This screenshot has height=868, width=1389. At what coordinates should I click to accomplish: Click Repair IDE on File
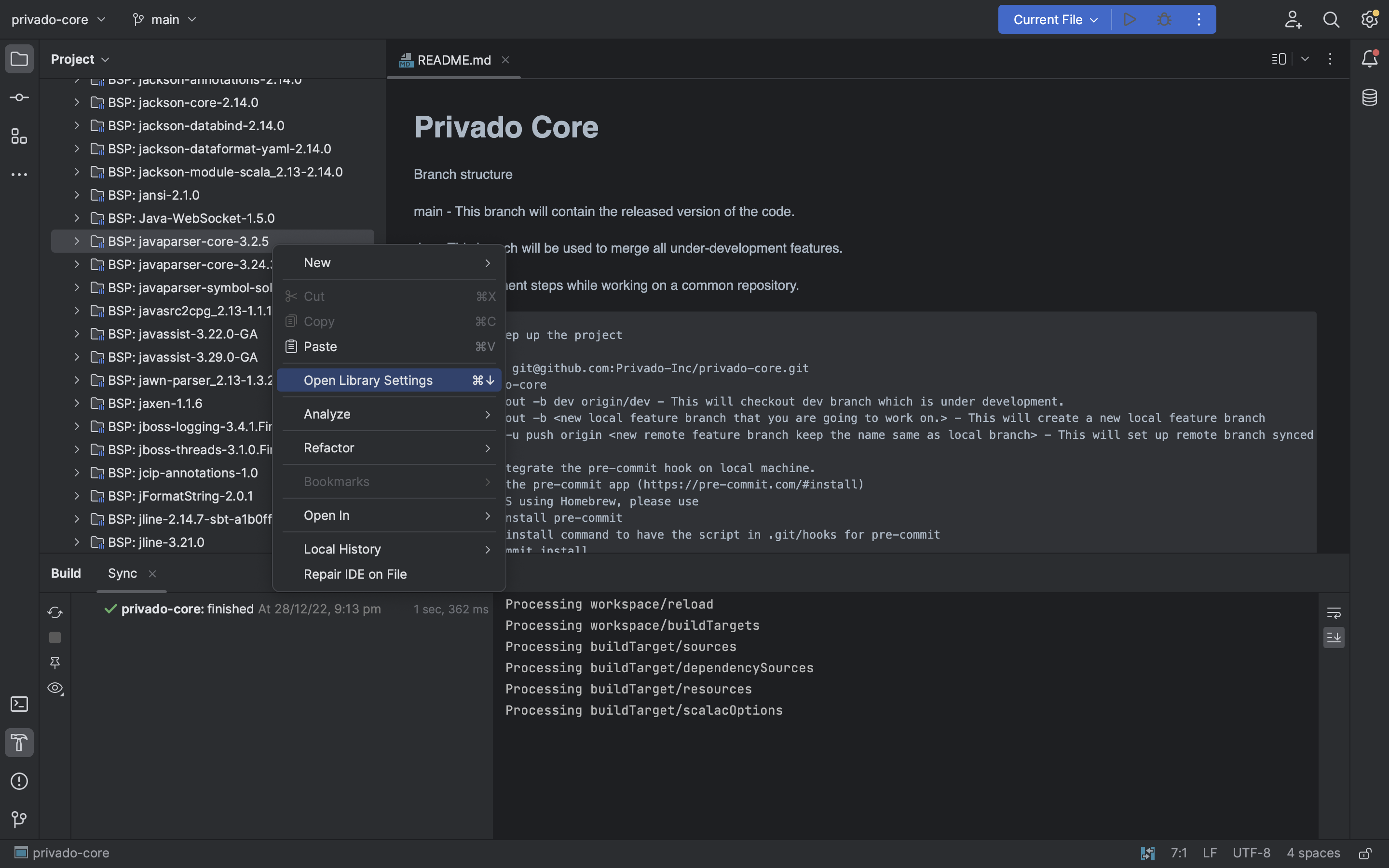coord(354,574)
